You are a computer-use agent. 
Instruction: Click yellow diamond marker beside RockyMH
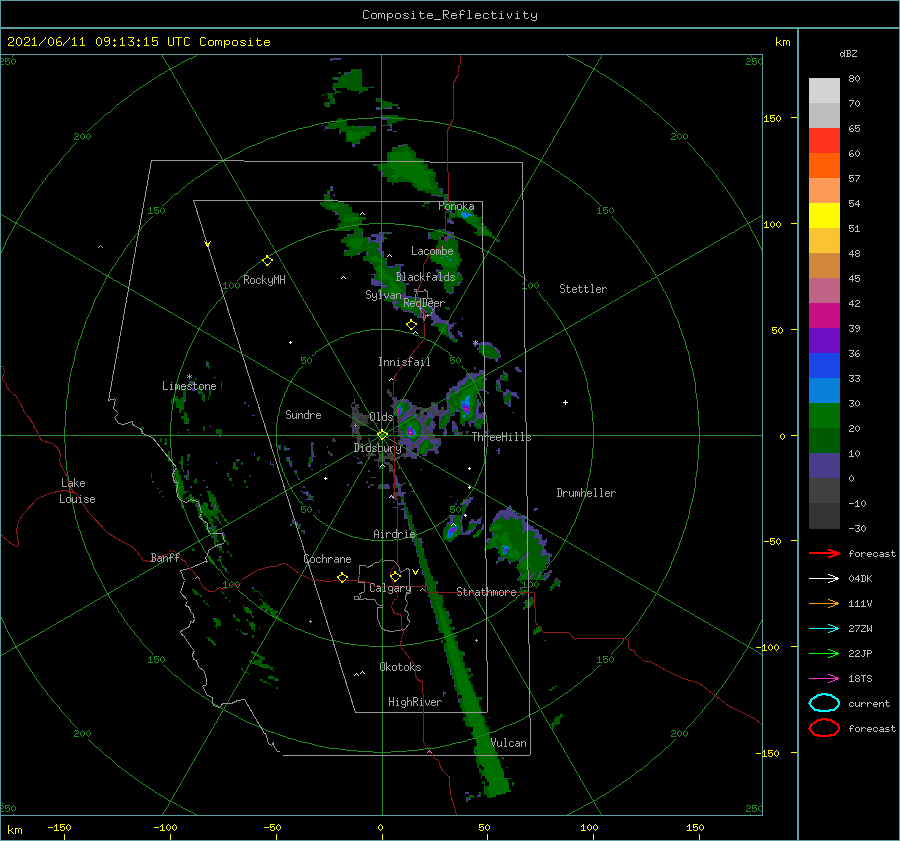click(x=267, y=261)
